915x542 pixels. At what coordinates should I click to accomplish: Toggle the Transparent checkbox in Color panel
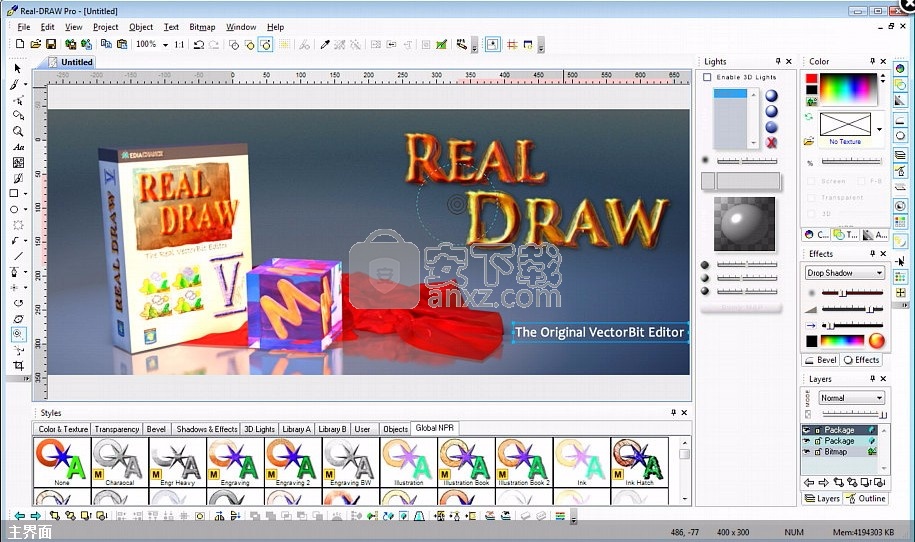pos(811,198)
